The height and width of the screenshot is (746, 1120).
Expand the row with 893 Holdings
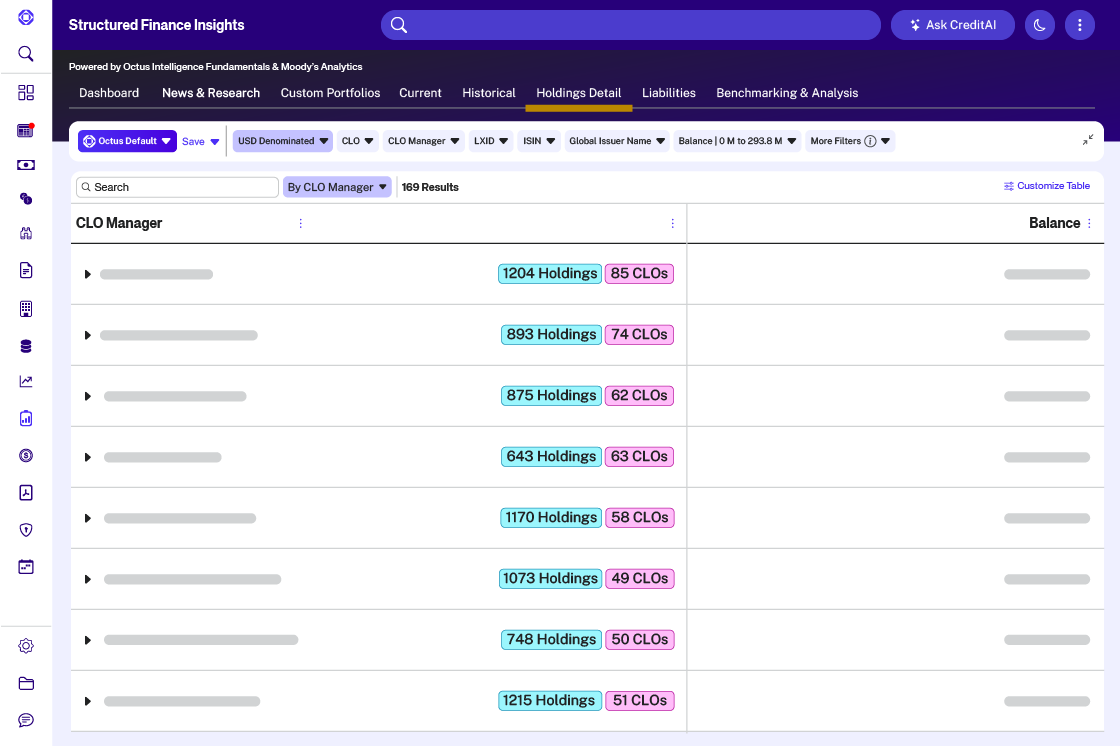[x=87, y=335]
